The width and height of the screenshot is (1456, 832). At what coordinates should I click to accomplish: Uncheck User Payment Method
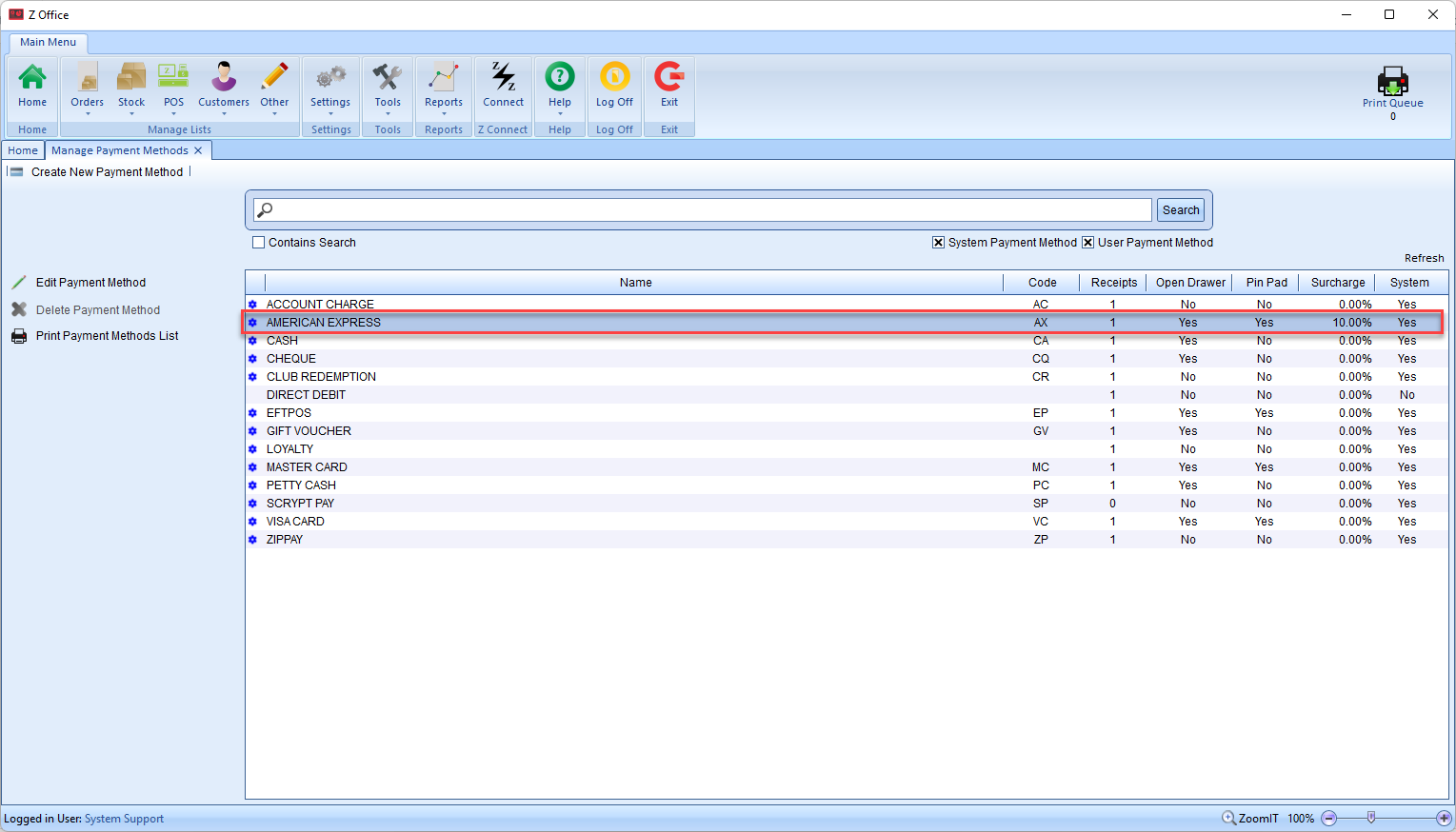(1087, 242)
